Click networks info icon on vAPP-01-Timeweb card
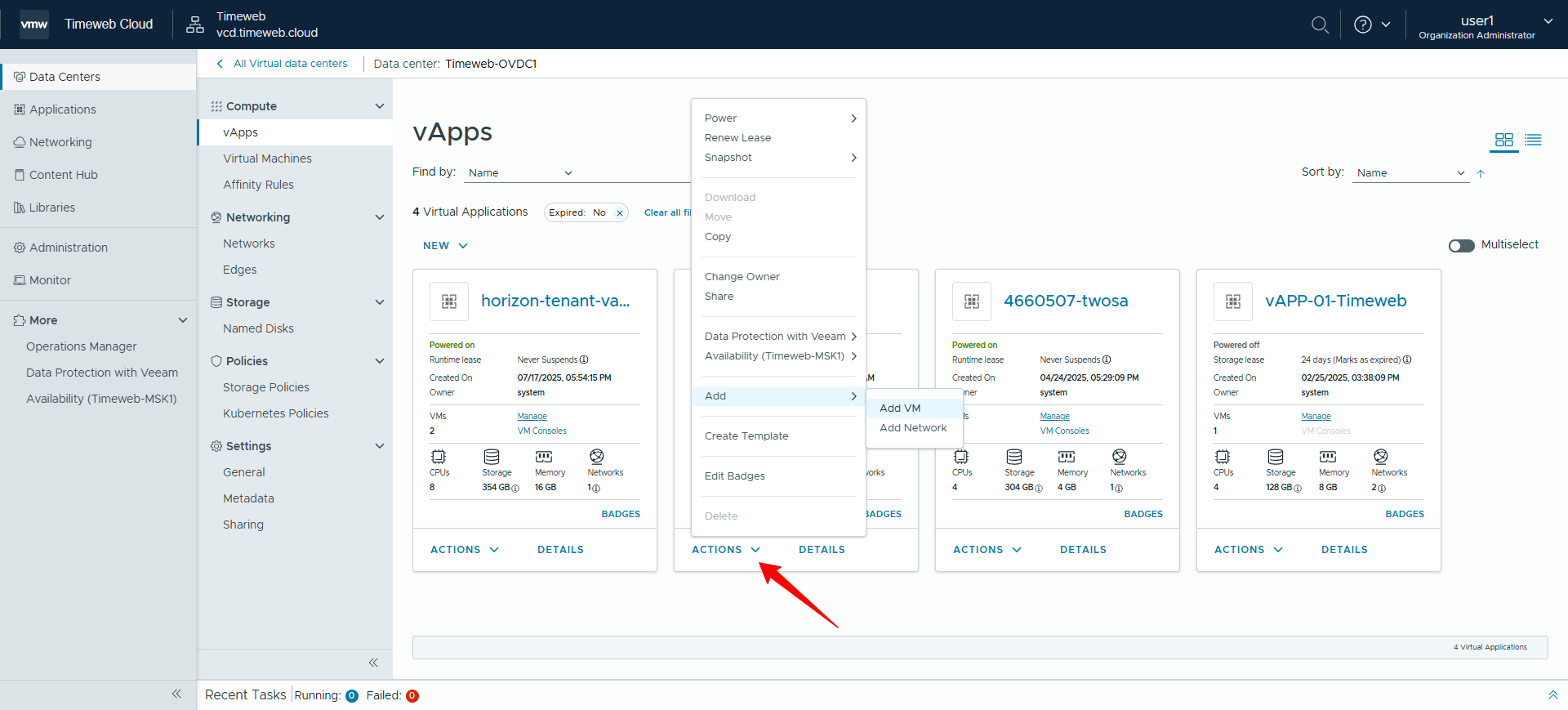Image resolution: width=1568 pixels, height=710 pixels. coord(1381,489)
